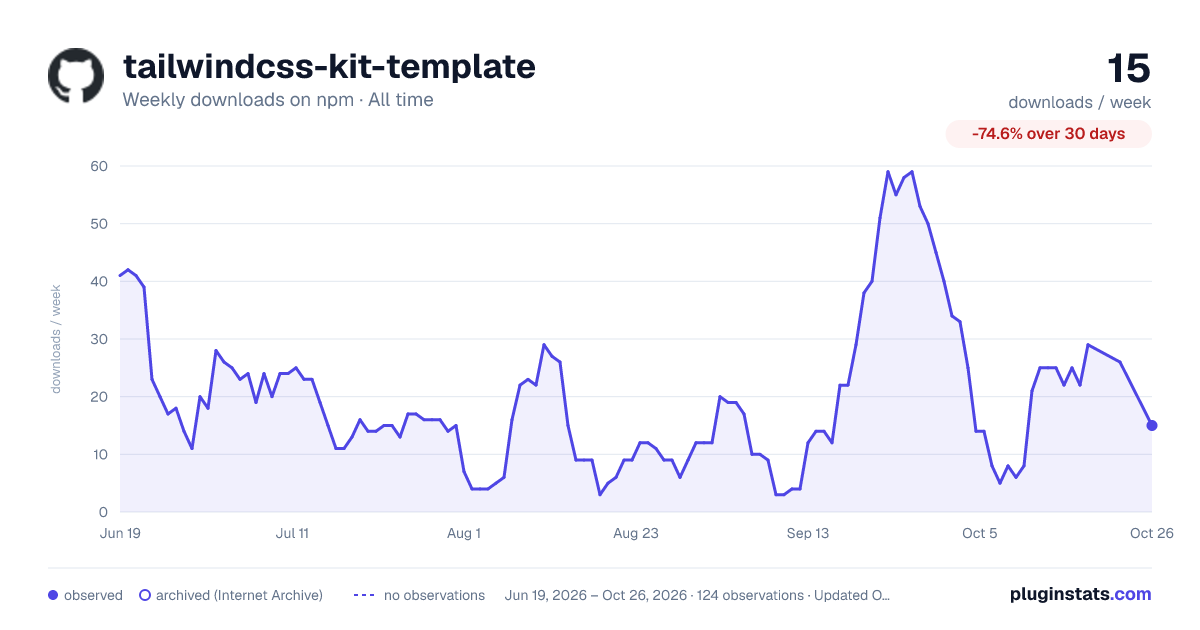Click the 0 y-axis tick label

(103, 512)
